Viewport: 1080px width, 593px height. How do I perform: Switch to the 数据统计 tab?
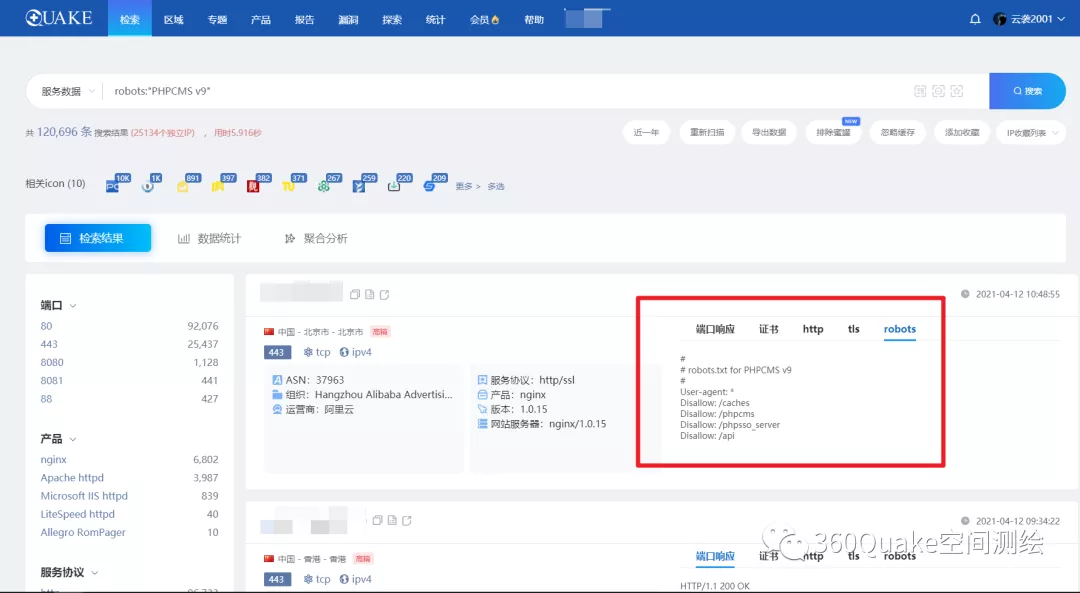[210, 238]
